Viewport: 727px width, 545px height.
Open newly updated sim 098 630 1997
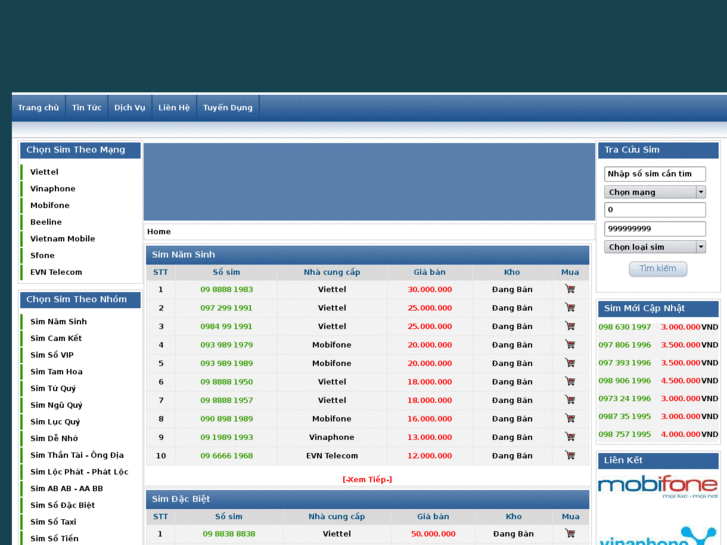[x=625, y=327]
